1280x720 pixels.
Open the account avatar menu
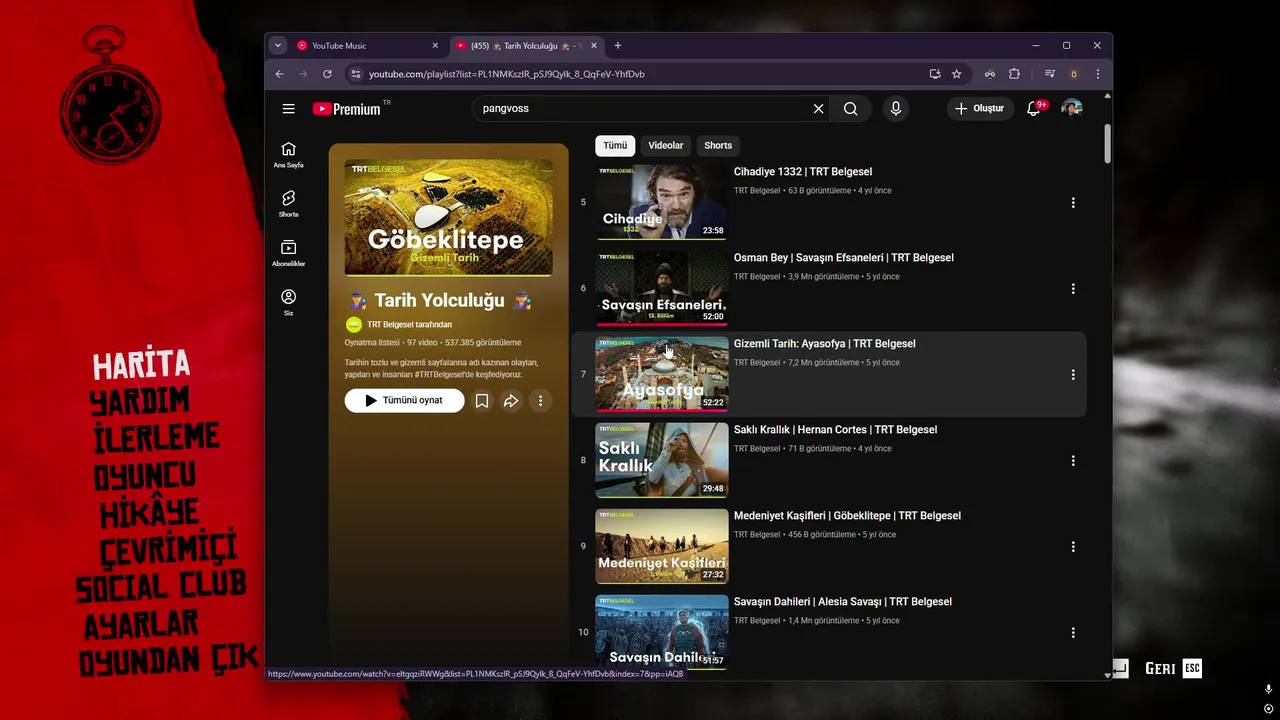tap(1072, 109)
